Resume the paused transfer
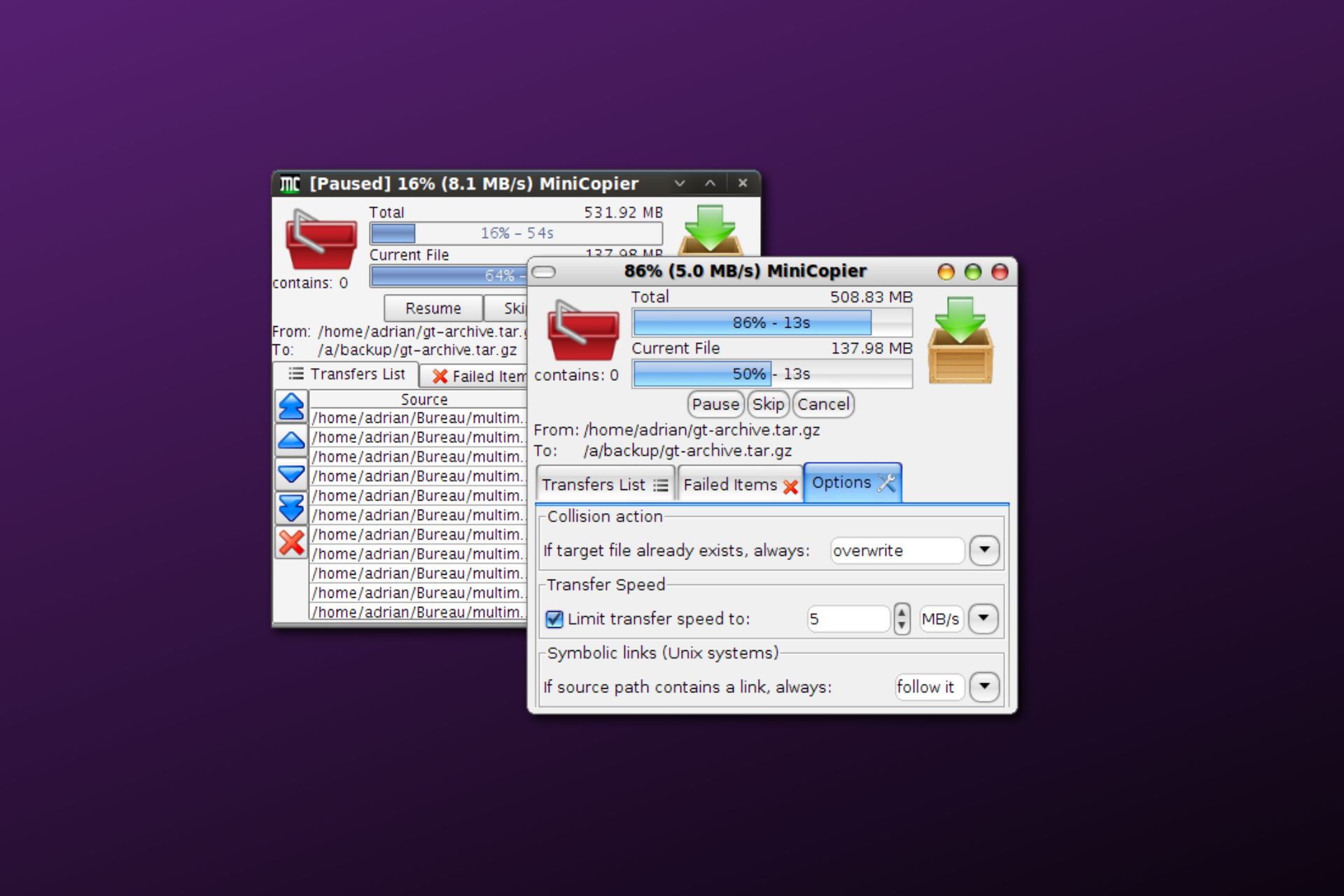Image resolution: width=1344 pixels, height=896 pixels. pos(433,308)
